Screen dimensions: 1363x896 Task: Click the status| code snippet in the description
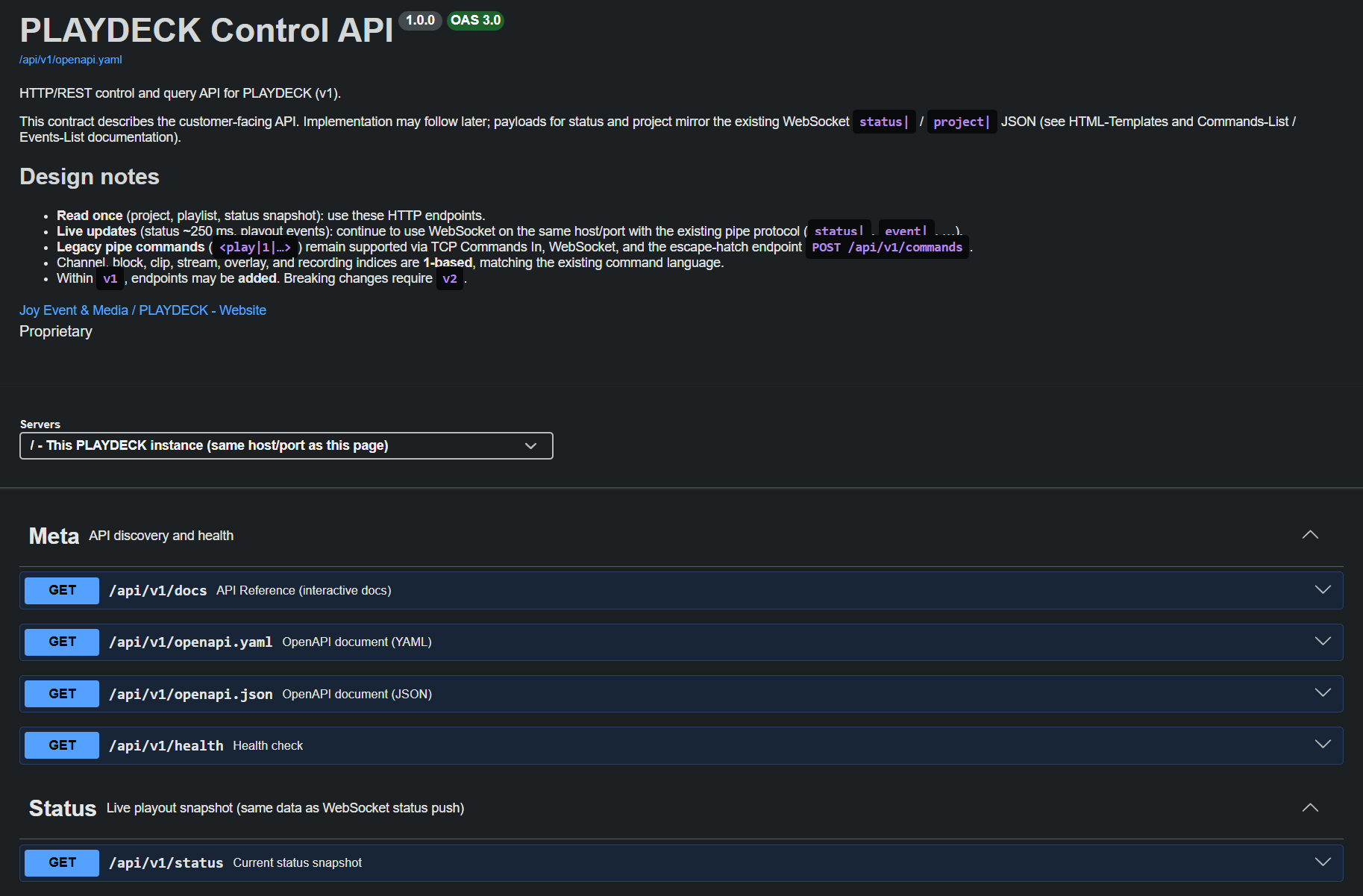884,122
